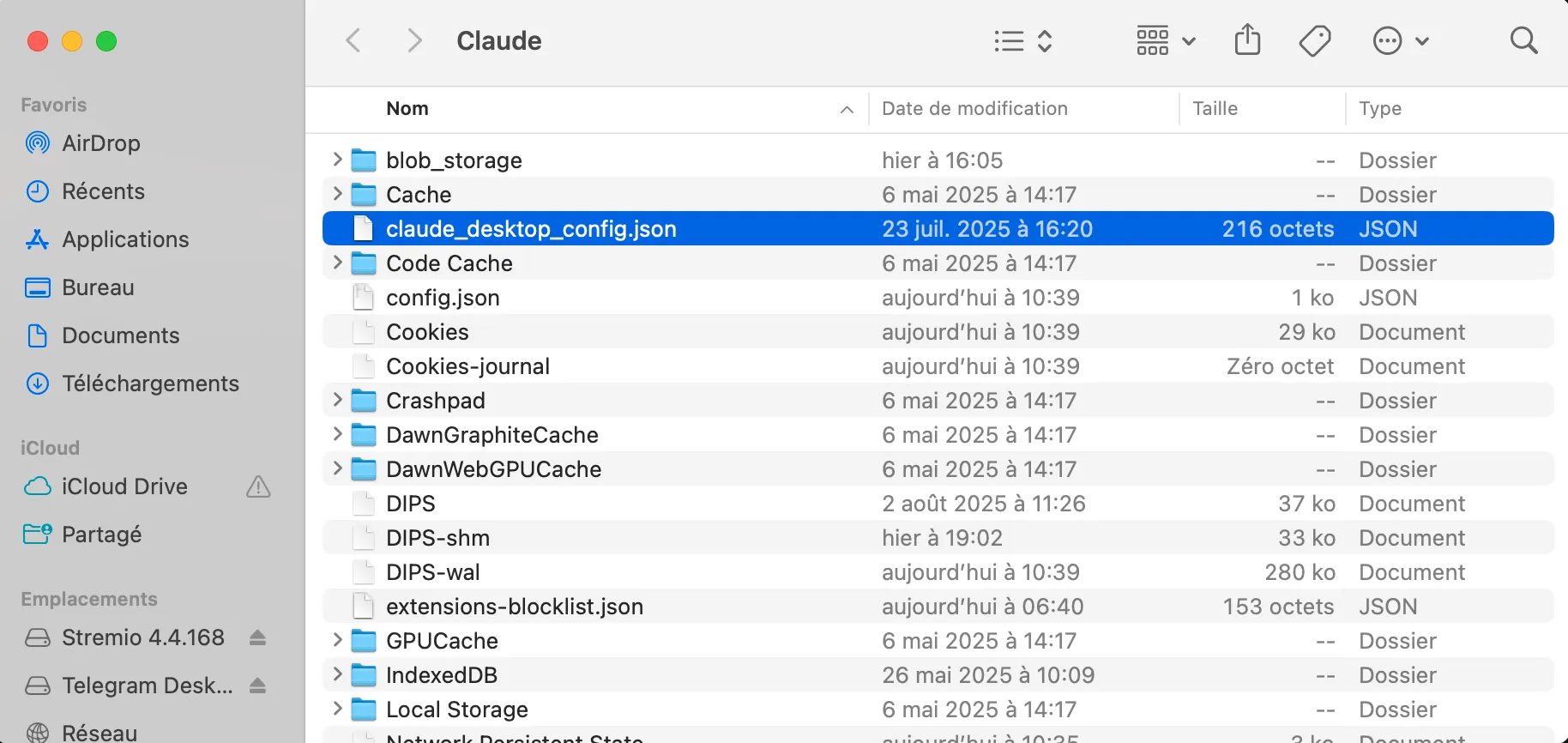1568x743 pixels.
Task: Click the "26 mai 2025 à 10:09" date
Action: 988,675
